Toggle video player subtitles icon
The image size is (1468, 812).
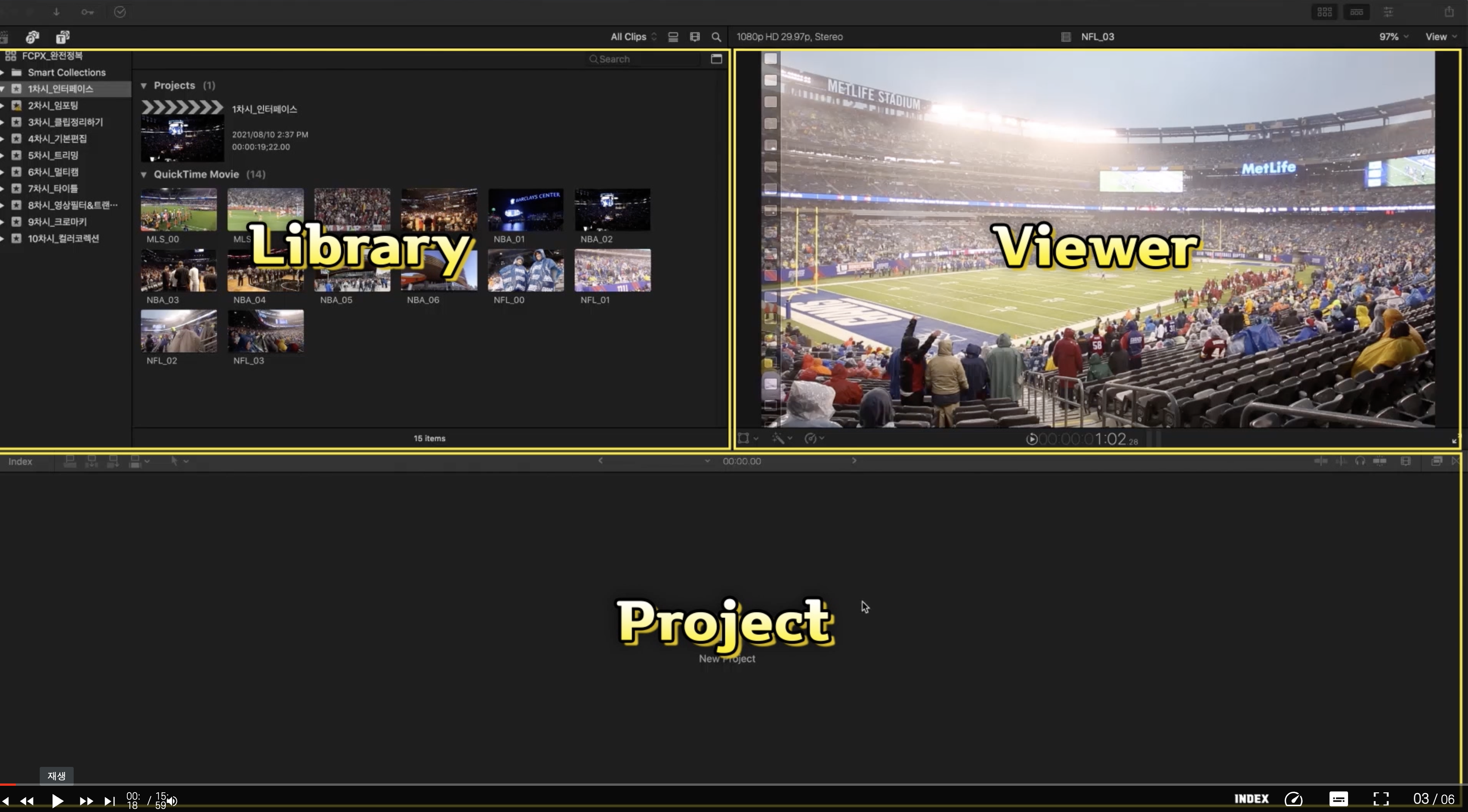click(1338, 799)
